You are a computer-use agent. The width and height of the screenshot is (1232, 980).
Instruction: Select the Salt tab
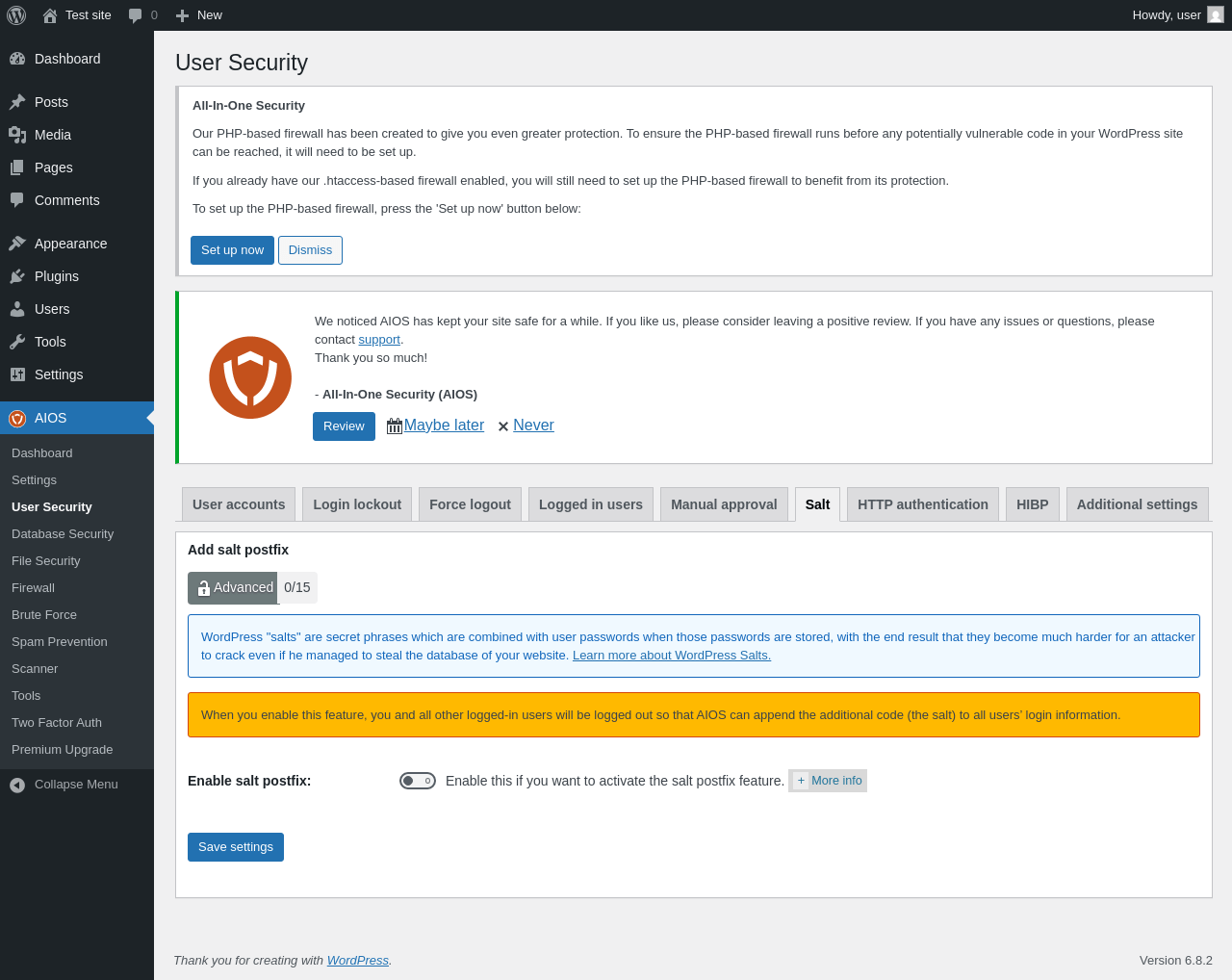tap(817, 504)
